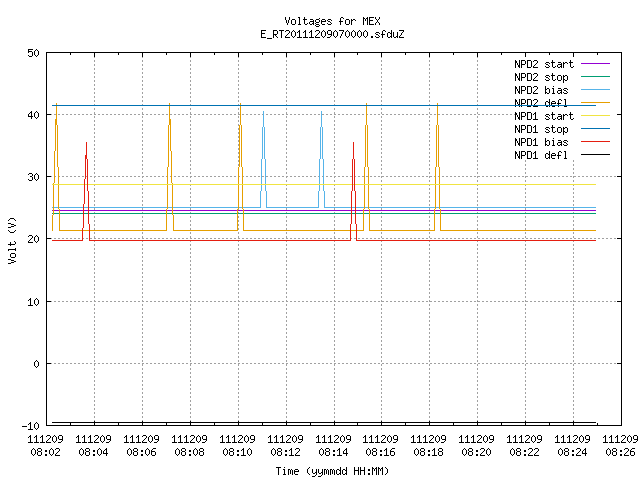The height and width of the screenshot is (480, 640).
Task: Click the "NPD2 start" legend label
Action: [544, 64]
